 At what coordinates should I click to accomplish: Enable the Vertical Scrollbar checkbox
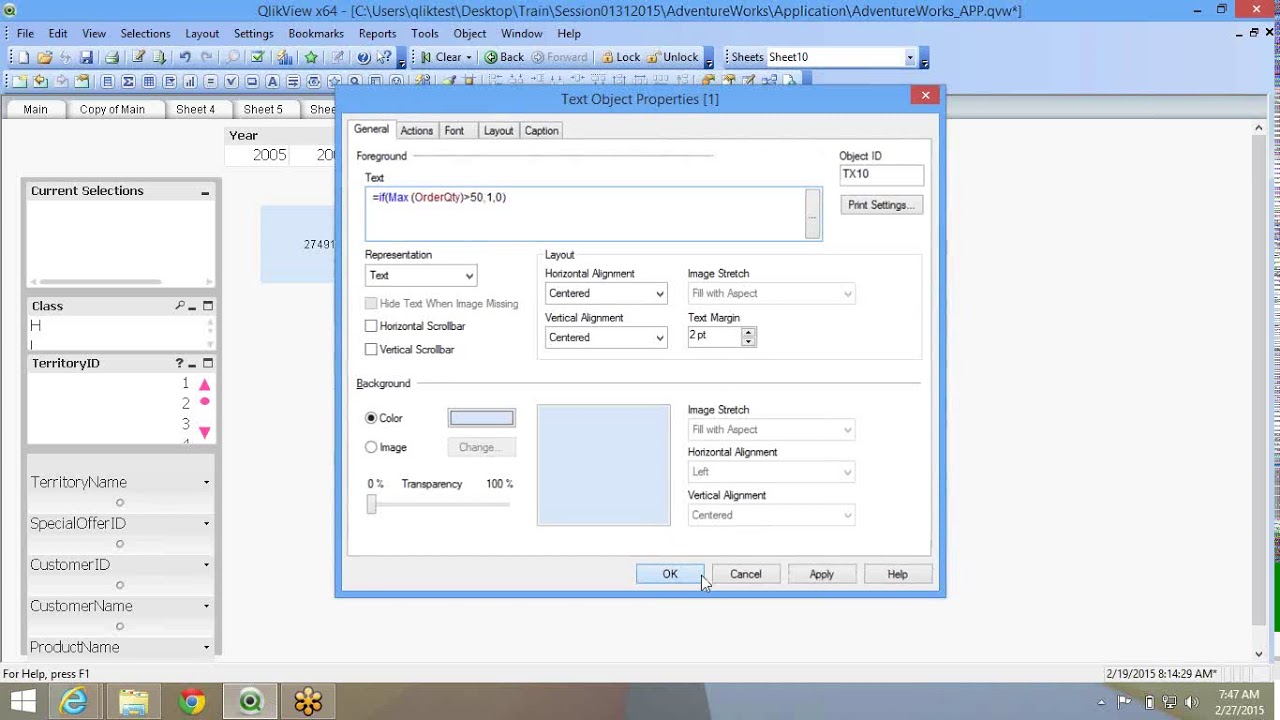tap(371, 350)
